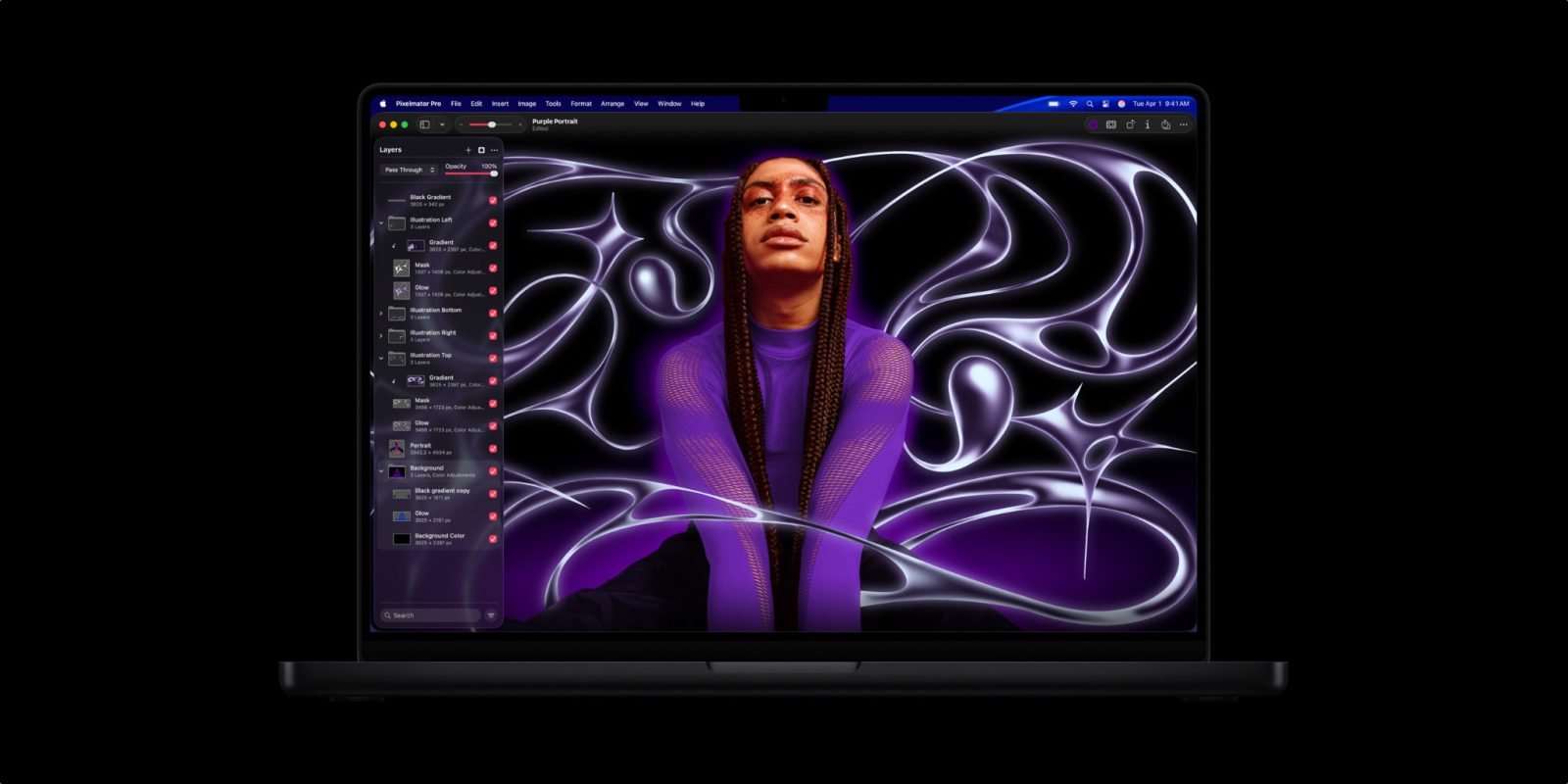The width and height of the screenshot is (1568, 784).
Task: Open the Format menu
Action: click(581, 103)
